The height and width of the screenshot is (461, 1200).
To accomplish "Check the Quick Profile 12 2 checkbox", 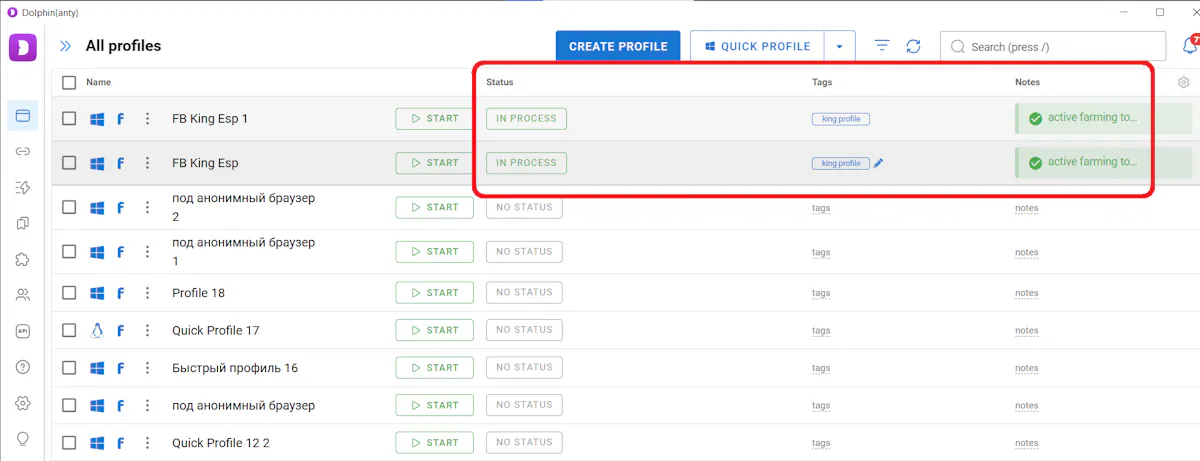I will point(69,442).
